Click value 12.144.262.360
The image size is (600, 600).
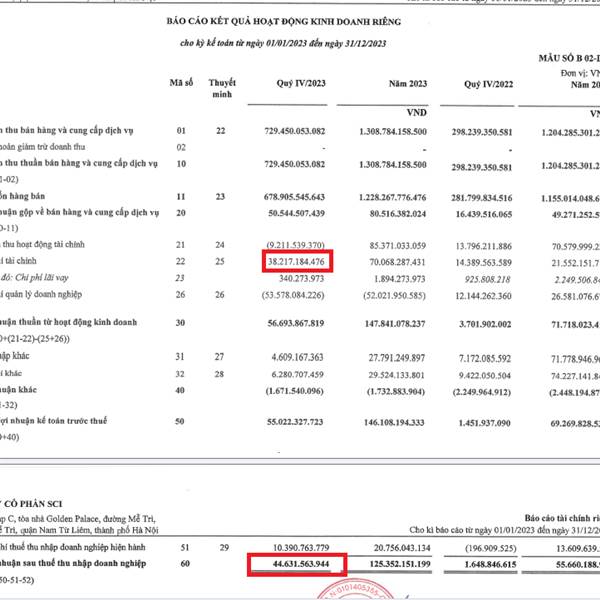[x=483, y=296]
